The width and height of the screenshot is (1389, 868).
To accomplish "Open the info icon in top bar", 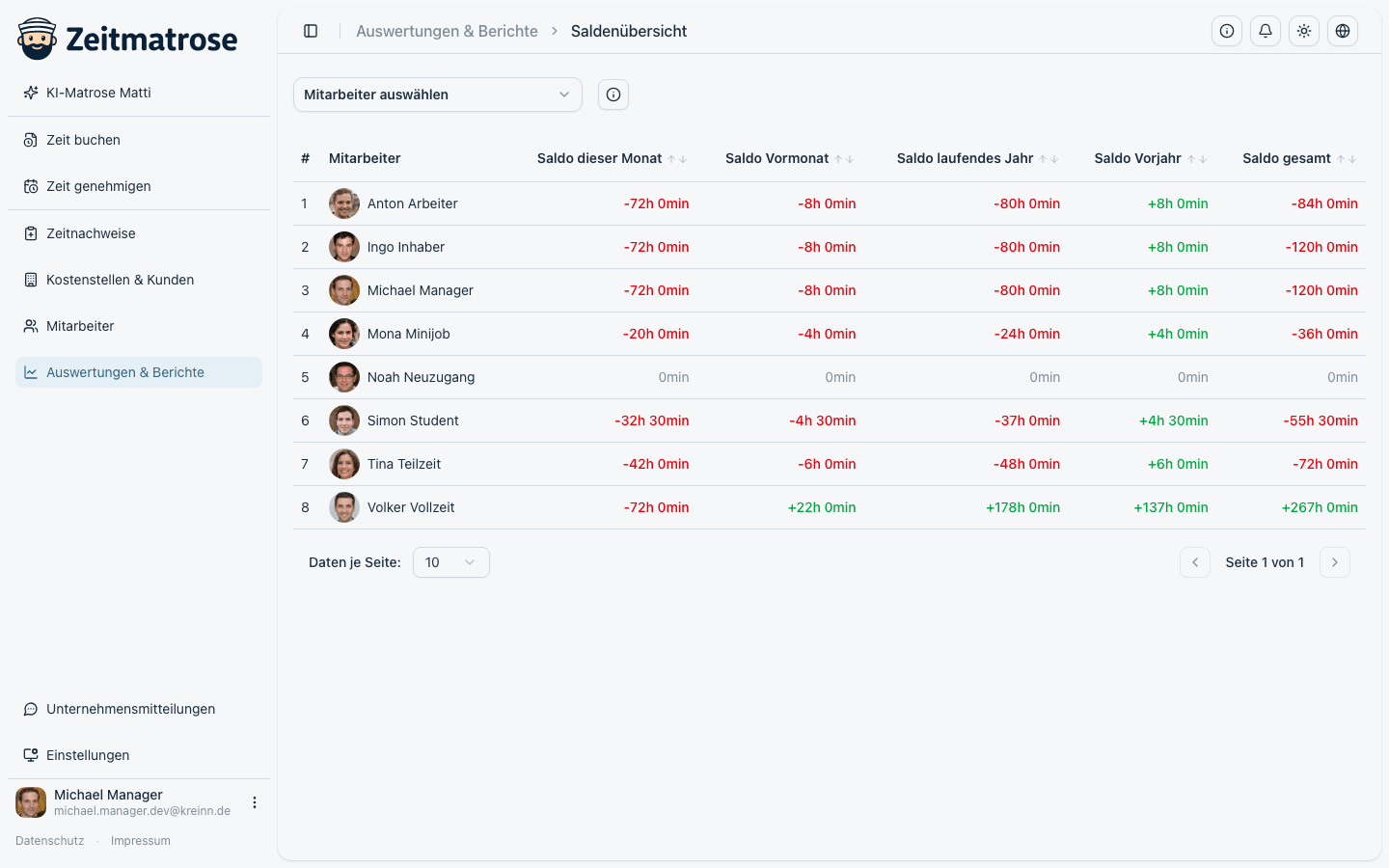I will tap(1227, 31).
